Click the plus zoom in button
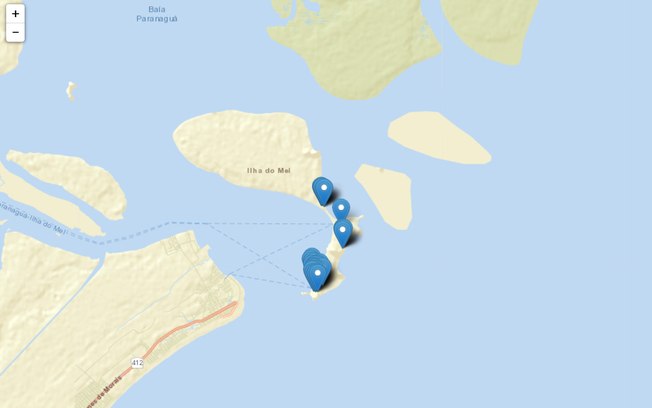The image size is (652, 408). (15, 14)
